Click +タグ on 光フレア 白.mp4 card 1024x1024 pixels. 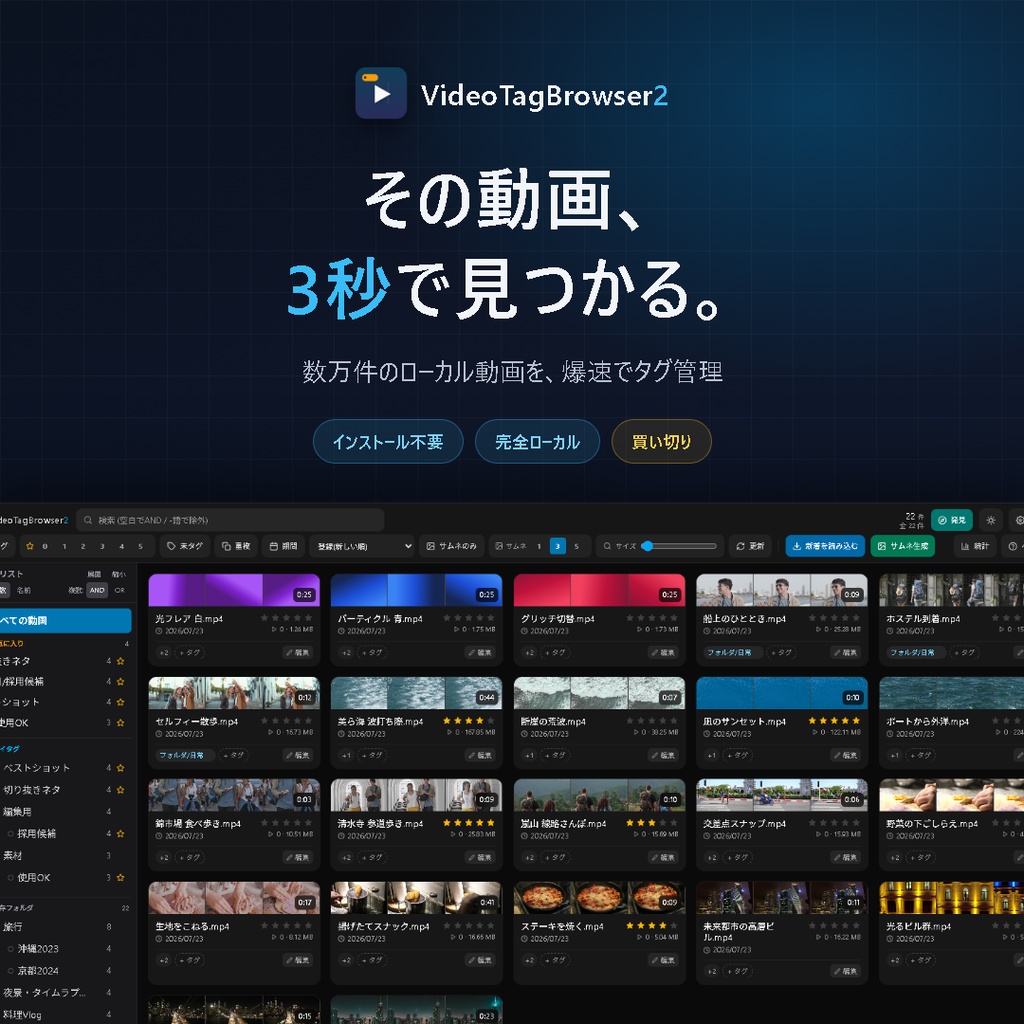point(190,652)
